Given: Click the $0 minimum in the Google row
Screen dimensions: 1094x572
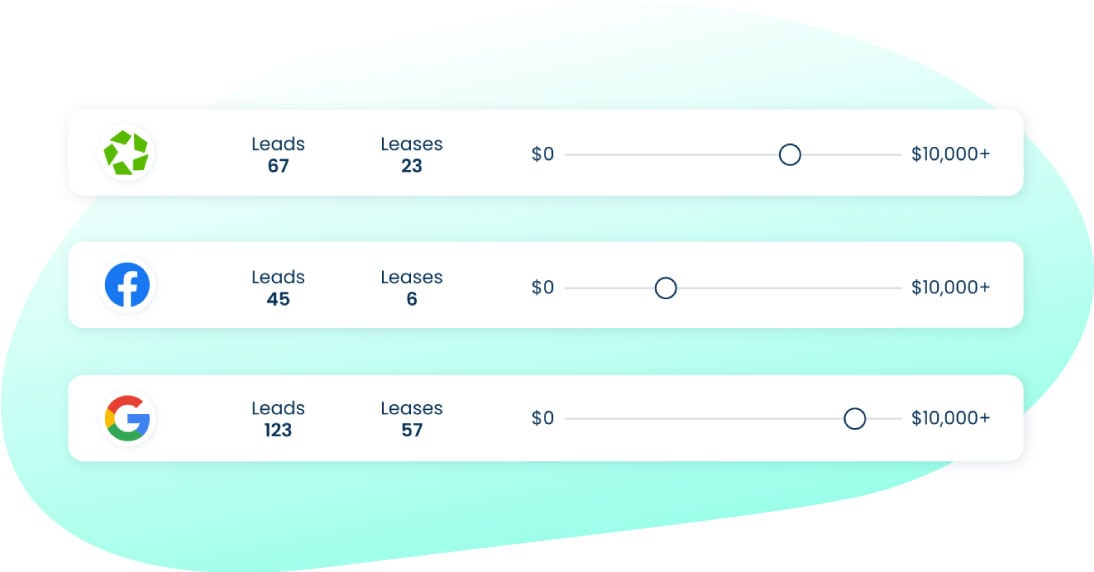Looking at the screenshot, I should point(542,419).
